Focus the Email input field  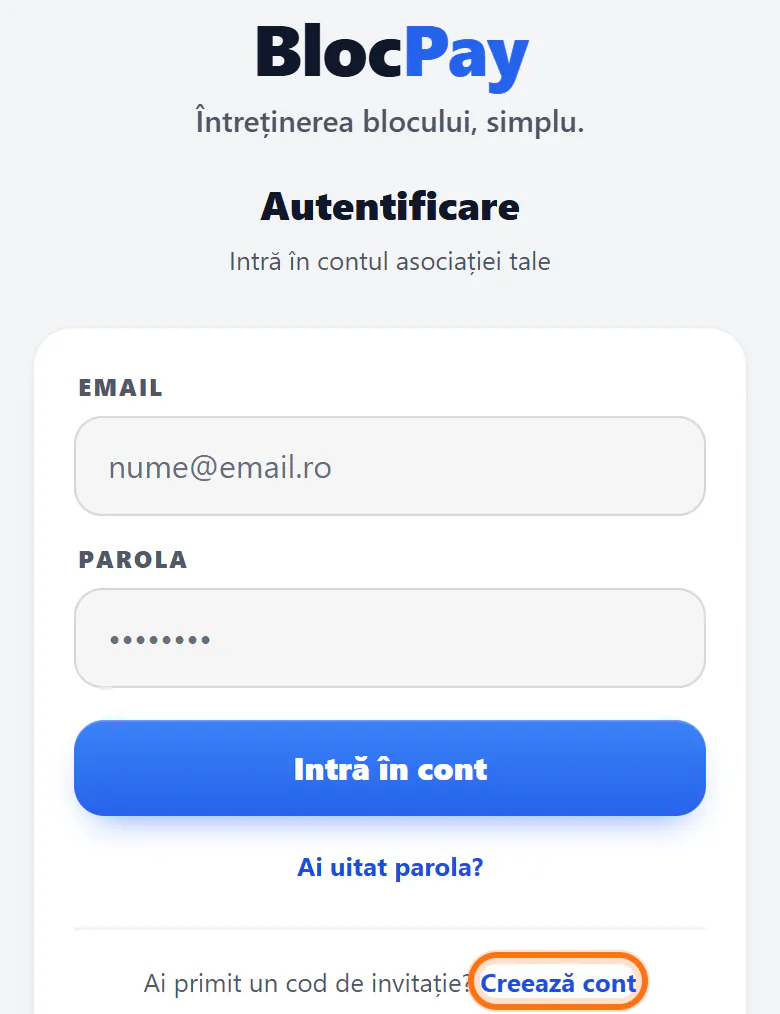(x=390, y=466)
